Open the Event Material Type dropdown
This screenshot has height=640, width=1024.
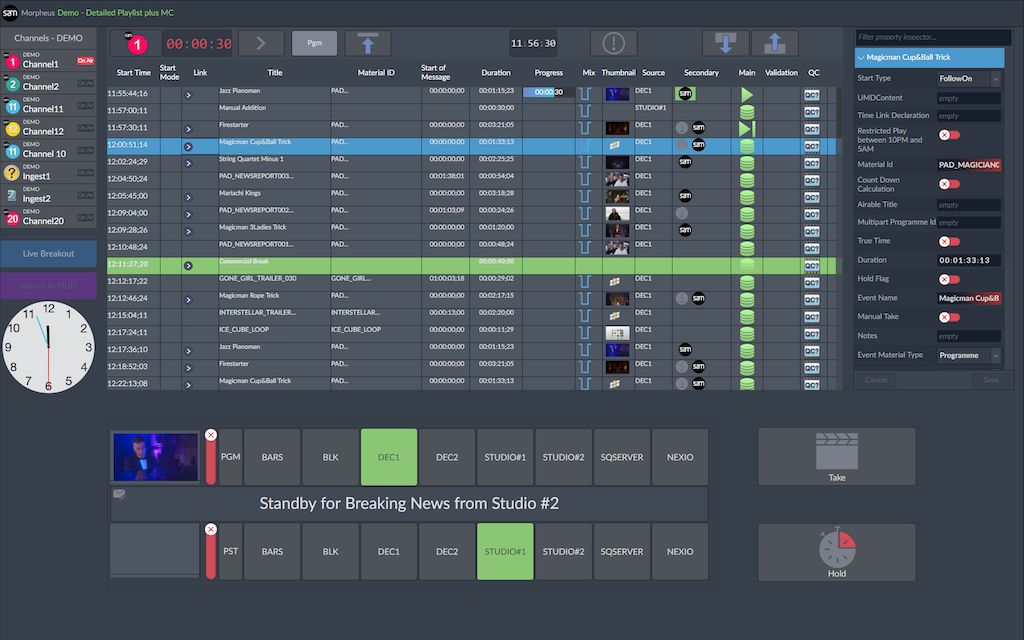point(968,355)
